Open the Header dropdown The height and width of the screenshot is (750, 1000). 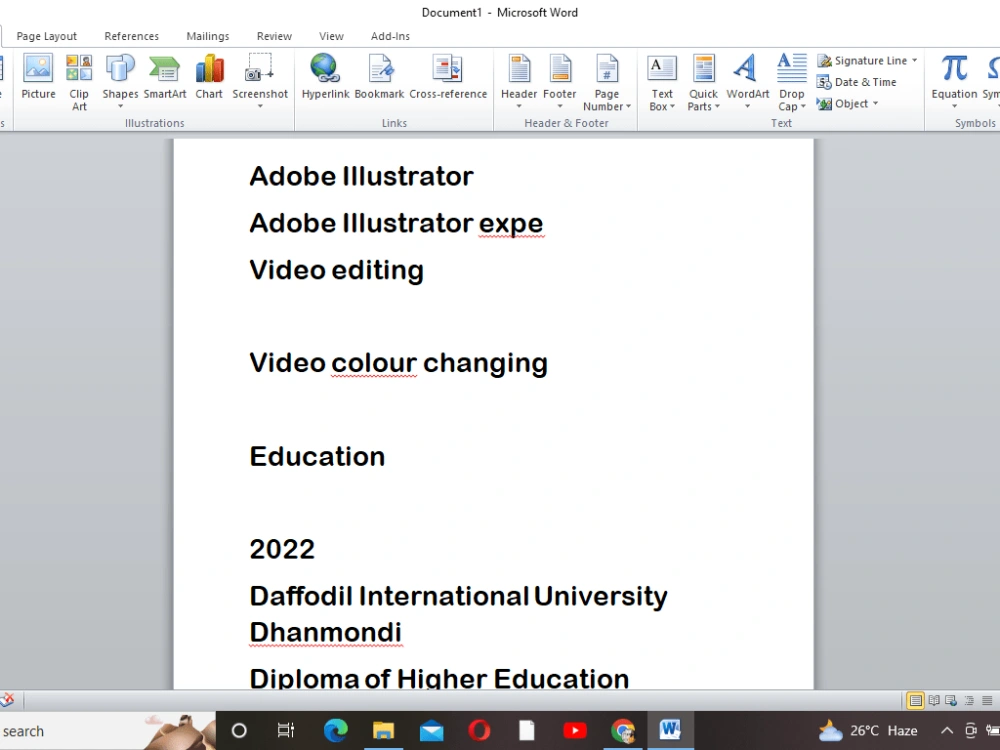tap(519, 82)
